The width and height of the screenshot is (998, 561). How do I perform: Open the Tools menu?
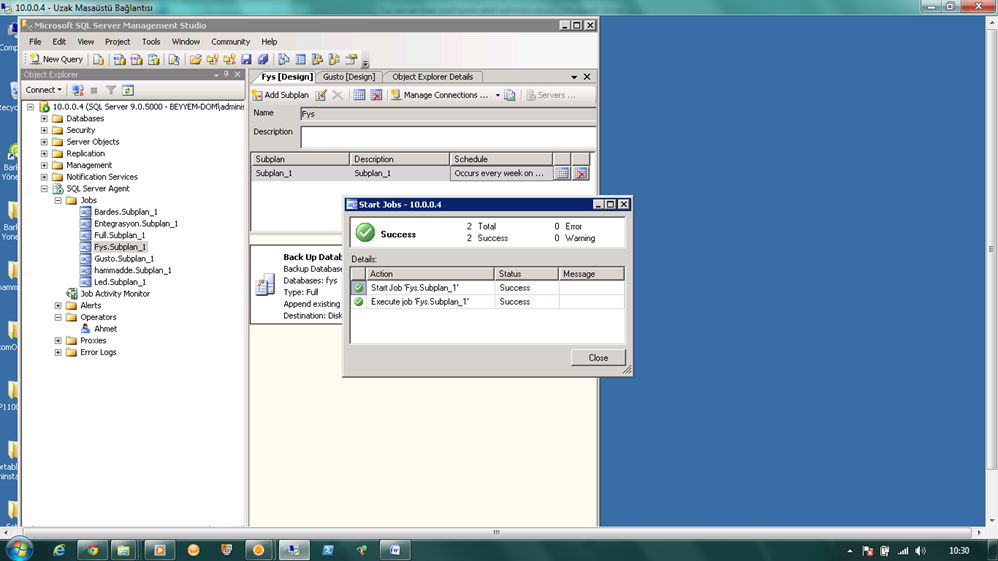click(151, 42)
